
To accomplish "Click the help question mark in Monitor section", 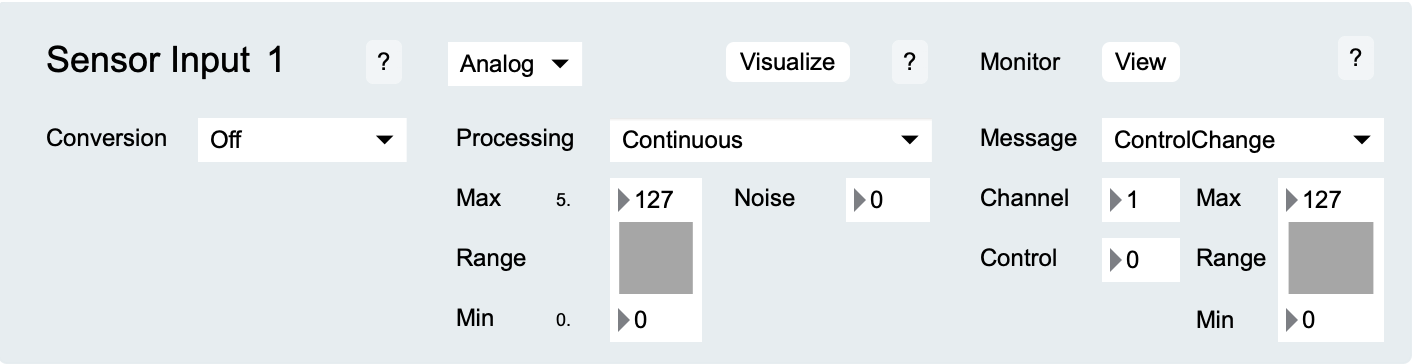I will [1355, 59].
